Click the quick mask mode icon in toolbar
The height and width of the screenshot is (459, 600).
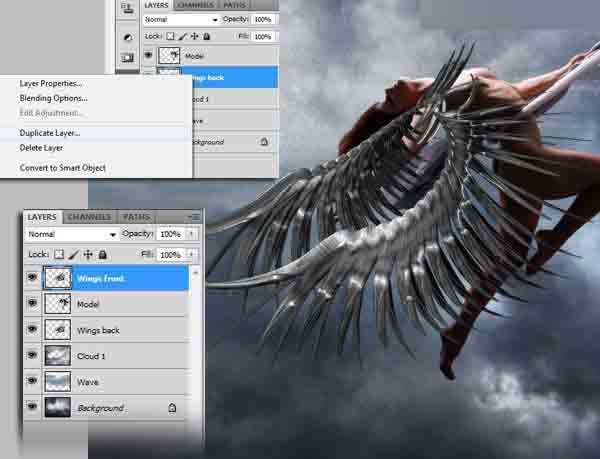point(127,37)
